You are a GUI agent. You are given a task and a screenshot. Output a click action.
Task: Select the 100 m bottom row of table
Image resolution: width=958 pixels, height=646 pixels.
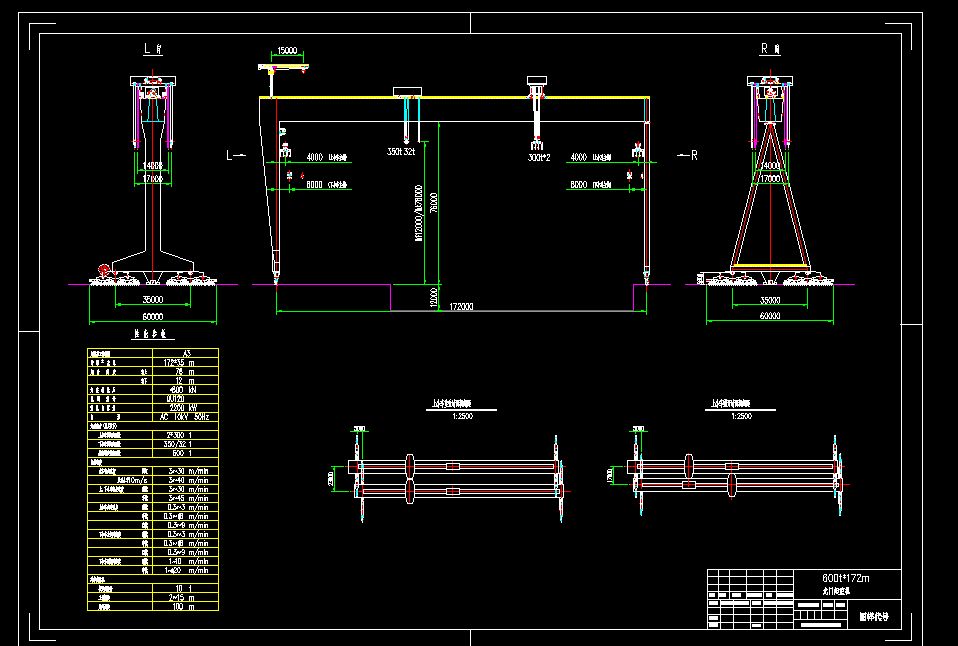[x=153, y=607]
